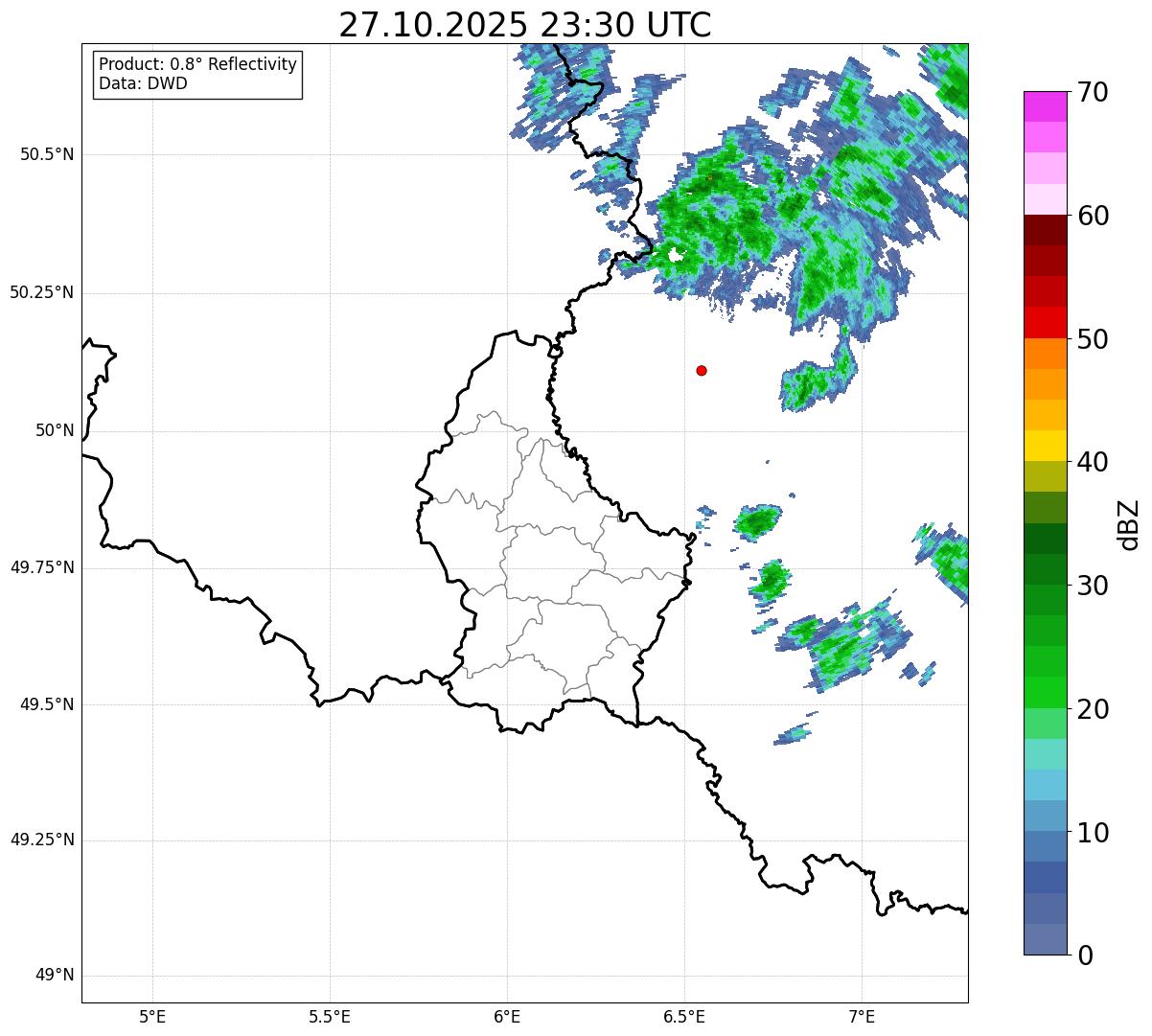Viewport: 1152px width, 1036px height.
Task: Click the title 27.10.2025 23:30 UTC
Action: pyautogui.click(x=524, y=25)
